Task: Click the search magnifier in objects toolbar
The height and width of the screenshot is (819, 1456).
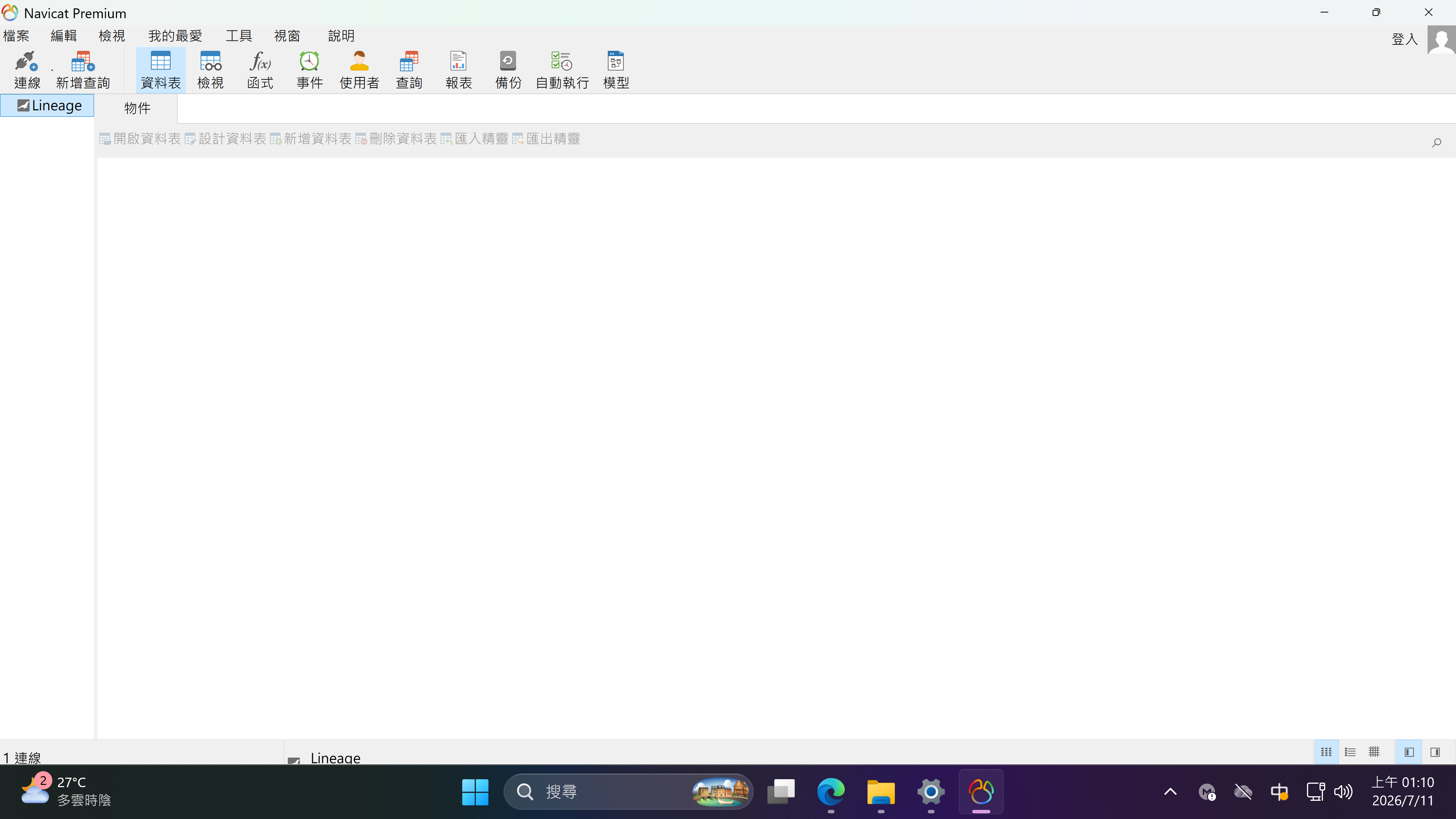Action: [x=1436, y=143]
